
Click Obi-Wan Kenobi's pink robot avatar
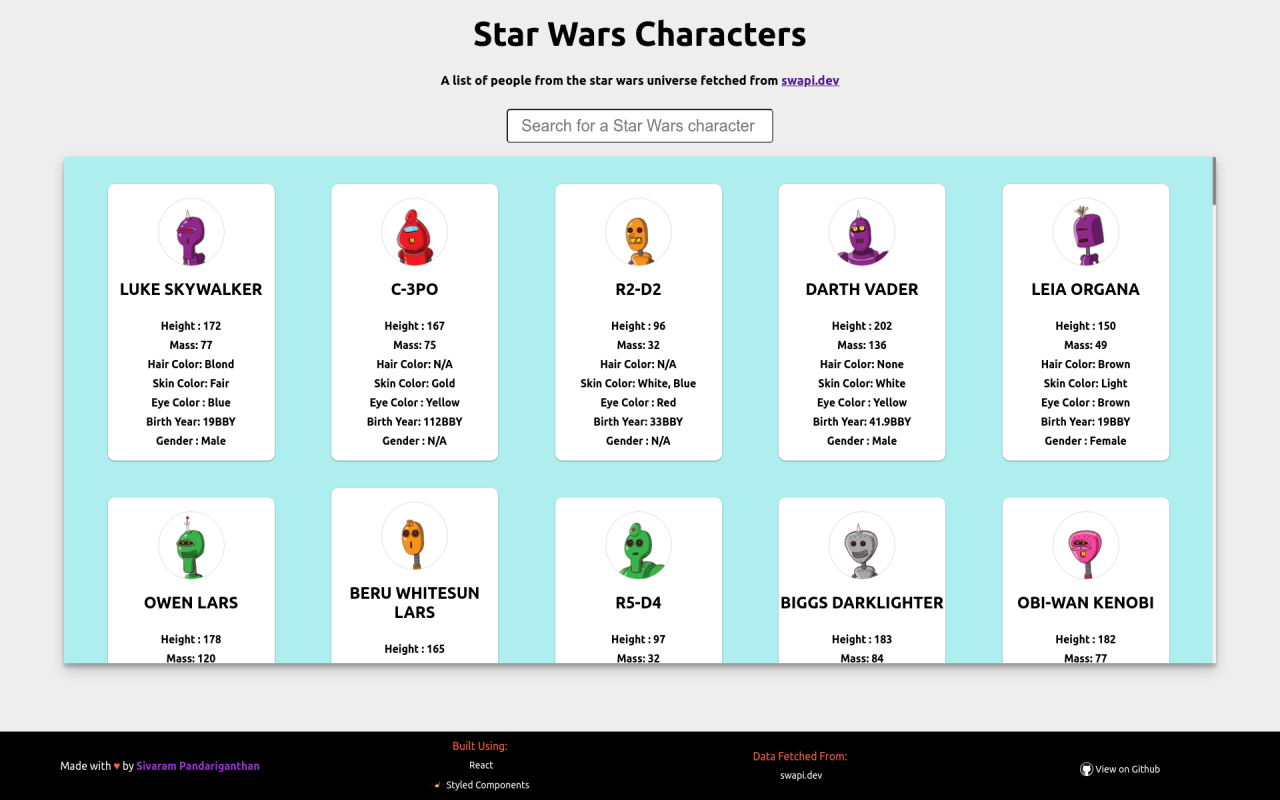click(x=1086, y=545)
